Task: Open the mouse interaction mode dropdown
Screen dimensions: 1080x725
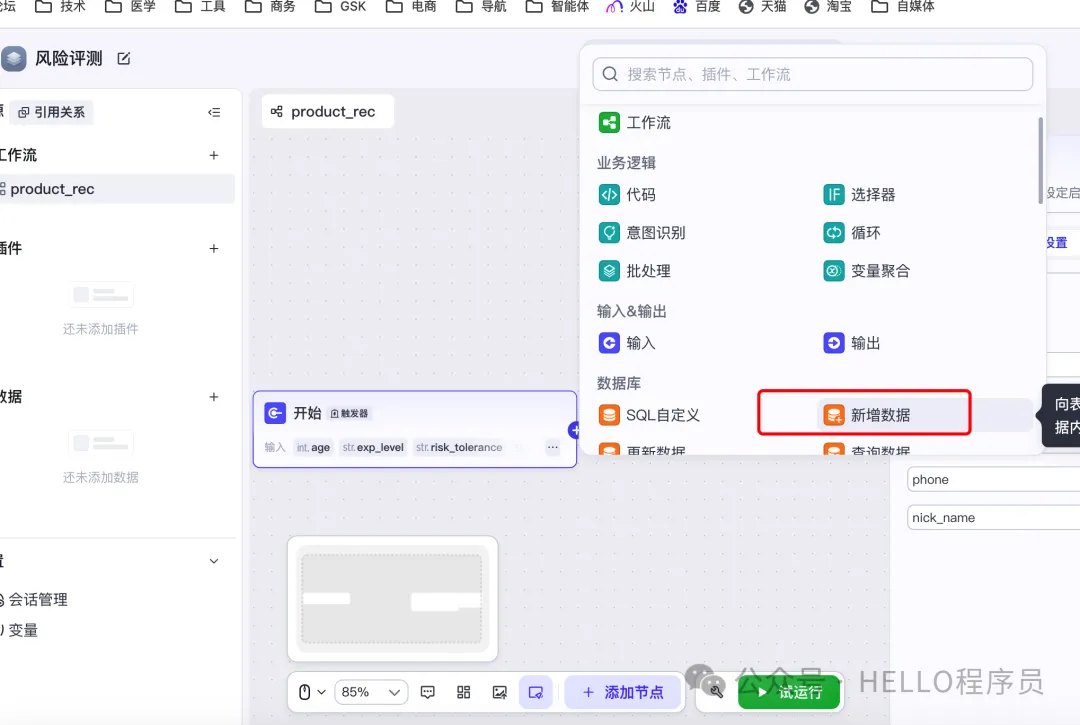Action: [x=312, y=692]
